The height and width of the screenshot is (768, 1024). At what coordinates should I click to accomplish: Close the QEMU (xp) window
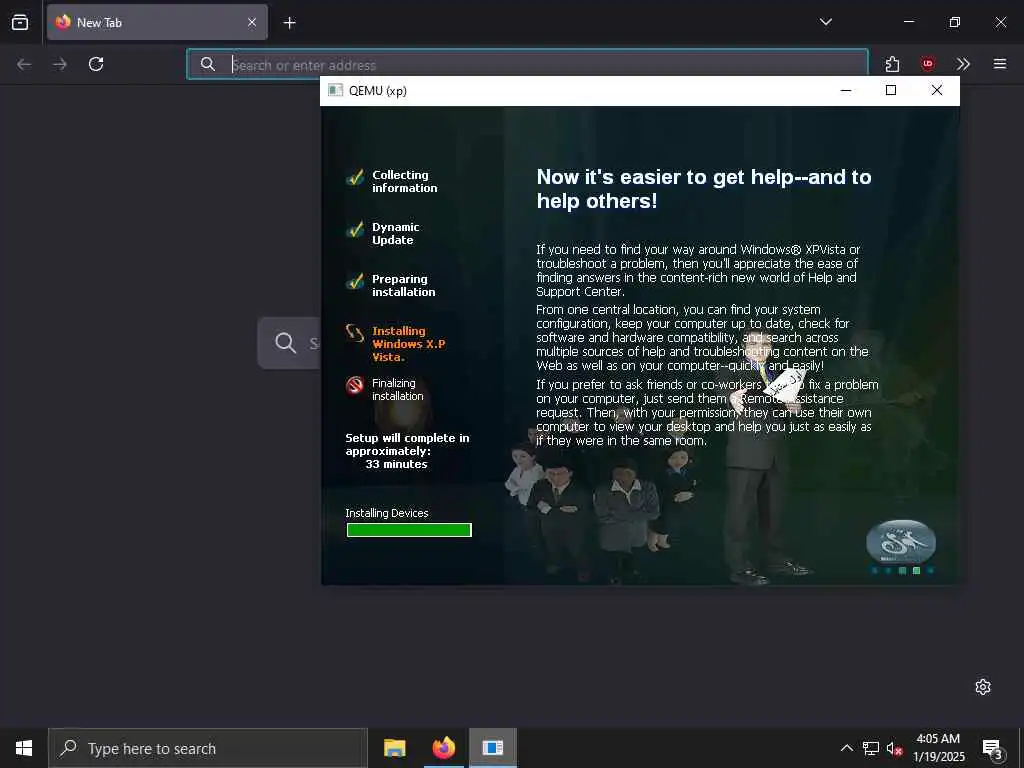click(936, 90)
